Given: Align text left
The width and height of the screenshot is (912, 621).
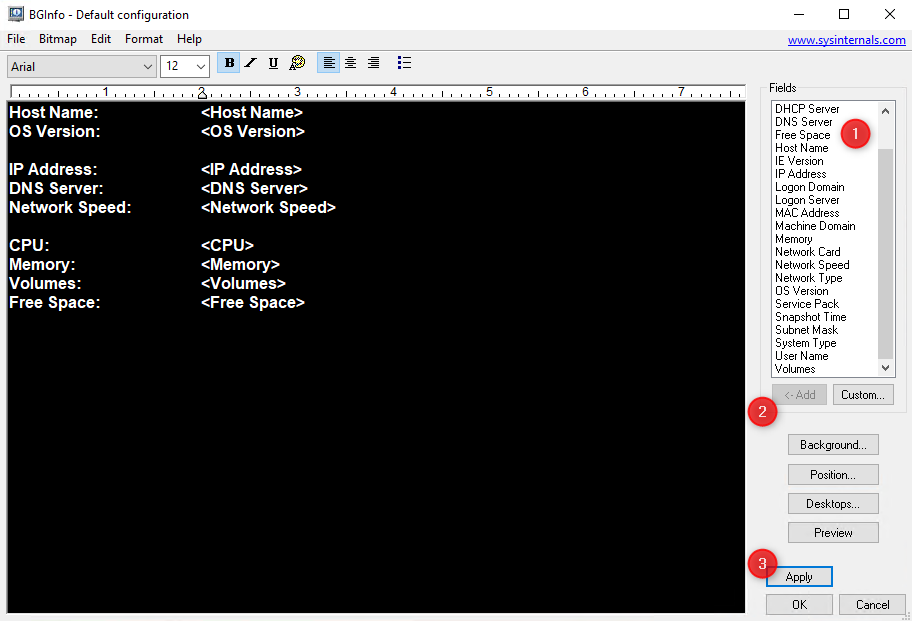Looking at the screenshot, I should click(x=329, y=63).
